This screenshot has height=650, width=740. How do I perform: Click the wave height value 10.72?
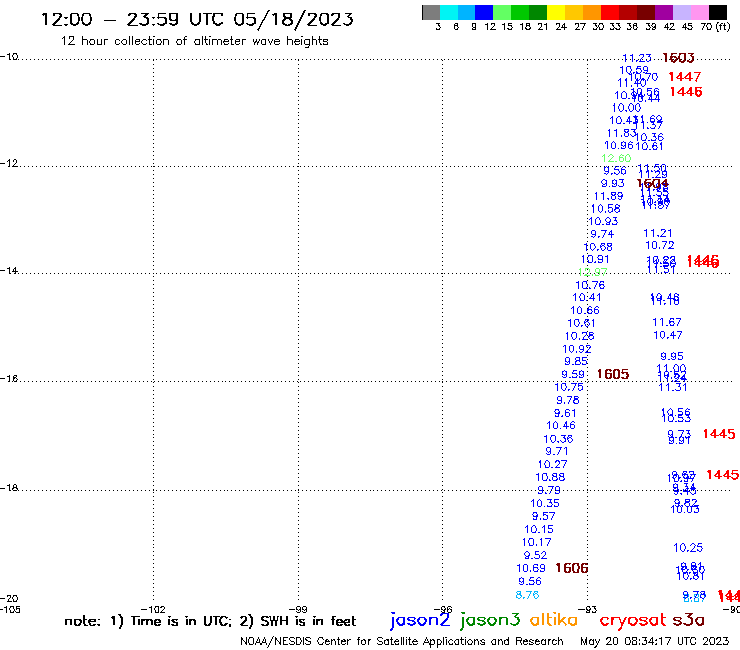(x=660, y=245)
